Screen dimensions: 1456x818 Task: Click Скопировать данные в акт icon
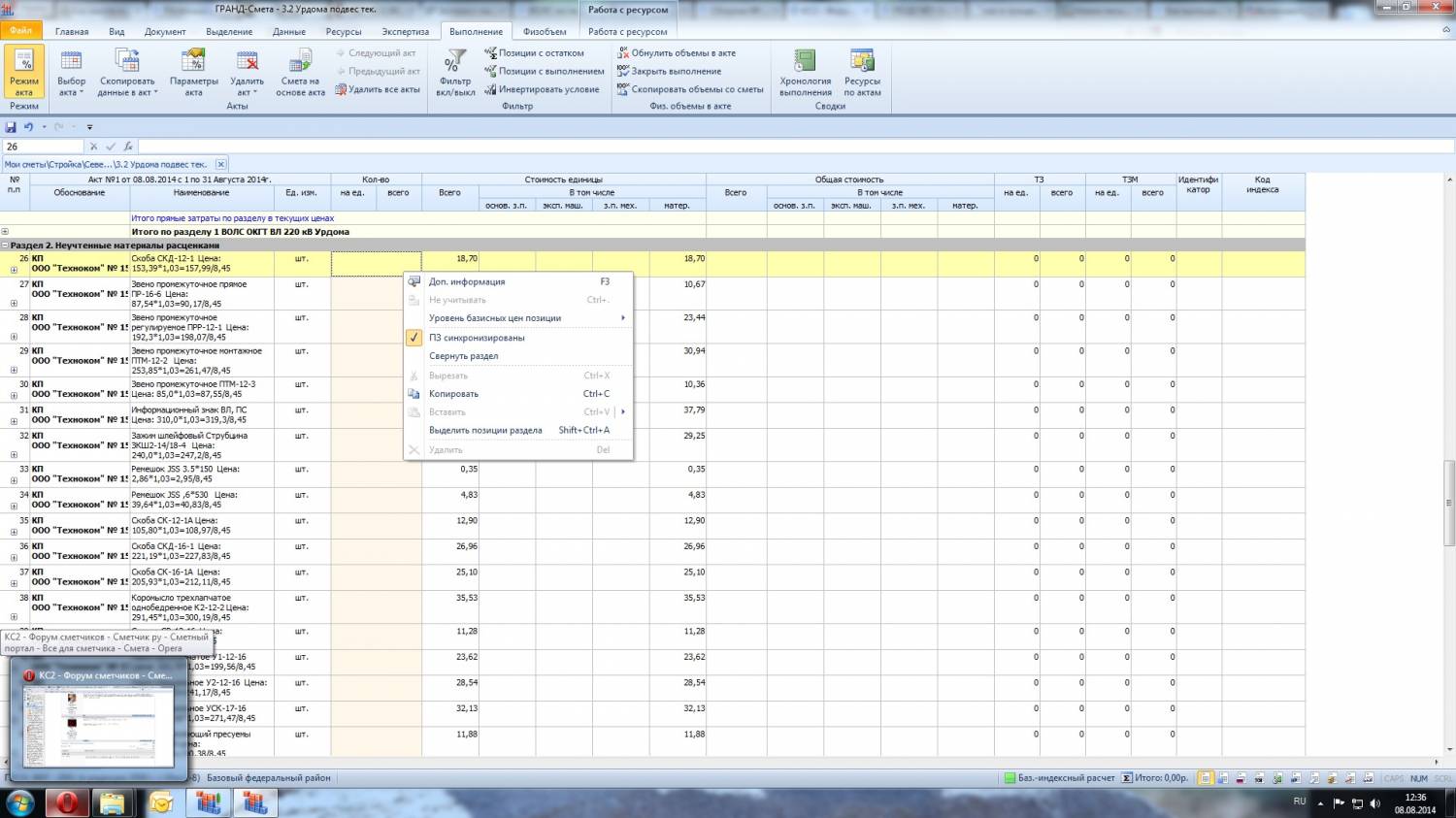(x=126, y=72)
